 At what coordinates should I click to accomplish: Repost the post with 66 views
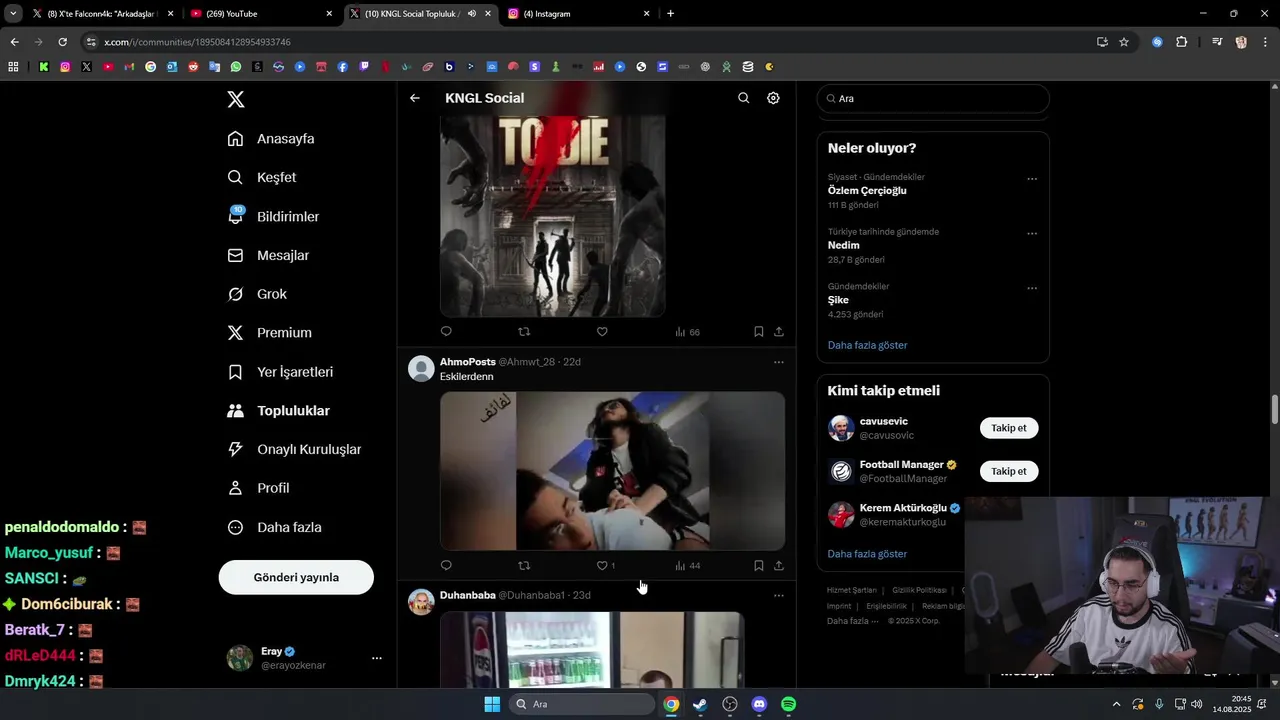click(x=524, y=331)
